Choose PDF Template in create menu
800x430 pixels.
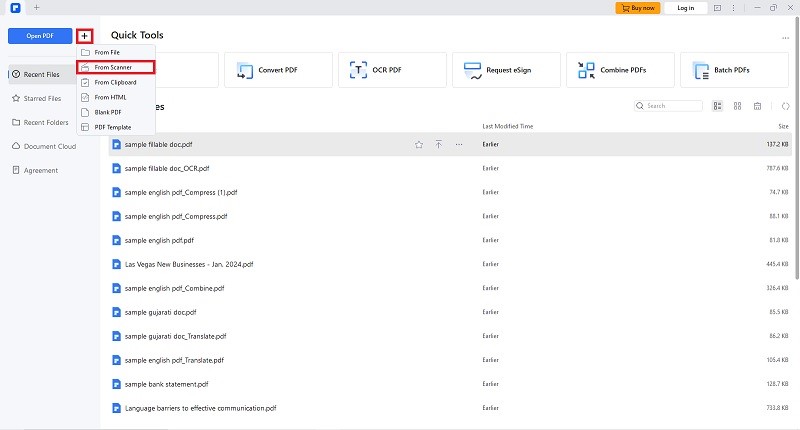click(x=116, y=128)
